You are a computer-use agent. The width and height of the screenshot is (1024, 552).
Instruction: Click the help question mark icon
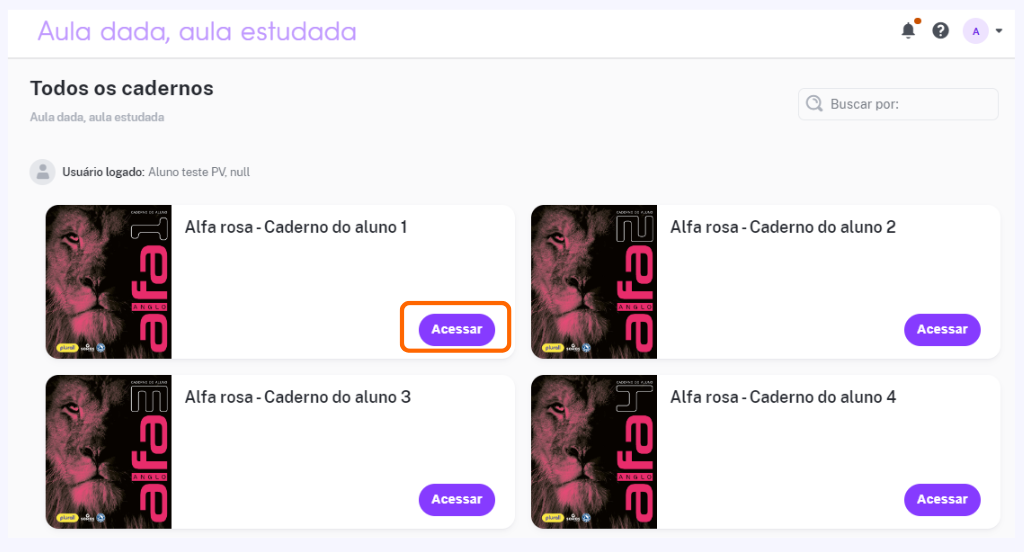click(940, 31)
